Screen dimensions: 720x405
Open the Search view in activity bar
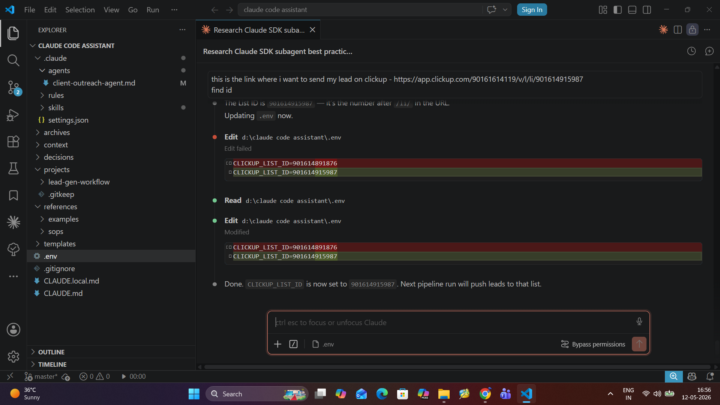click(13, 60)
